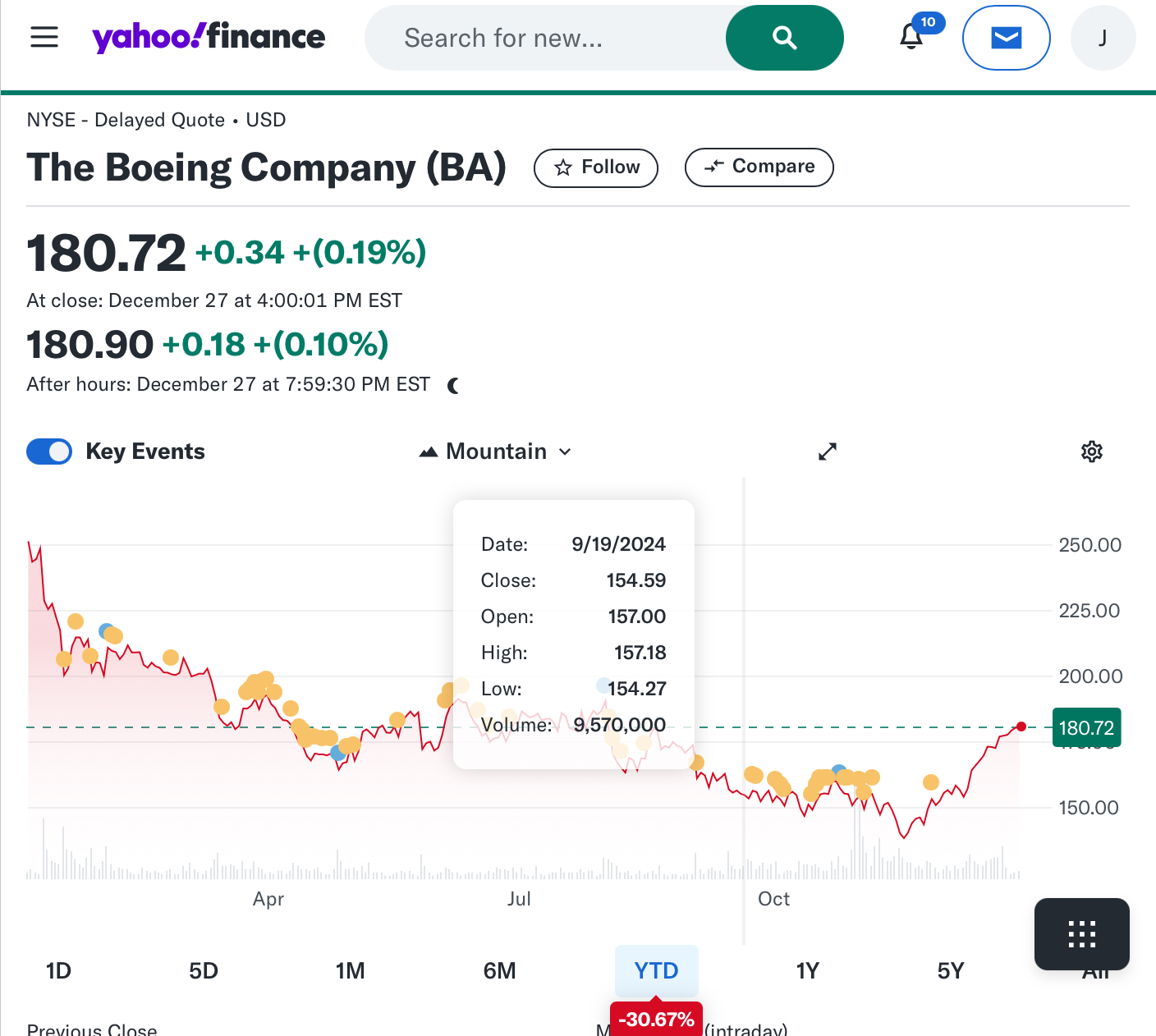Image resolution: width=1156 pixels, height=1036 pixels.
Task: Select the 1M range tab
Action: pos(351,971)
